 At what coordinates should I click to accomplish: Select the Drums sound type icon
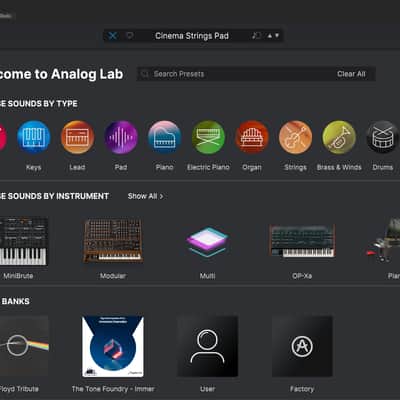[383, 137]
